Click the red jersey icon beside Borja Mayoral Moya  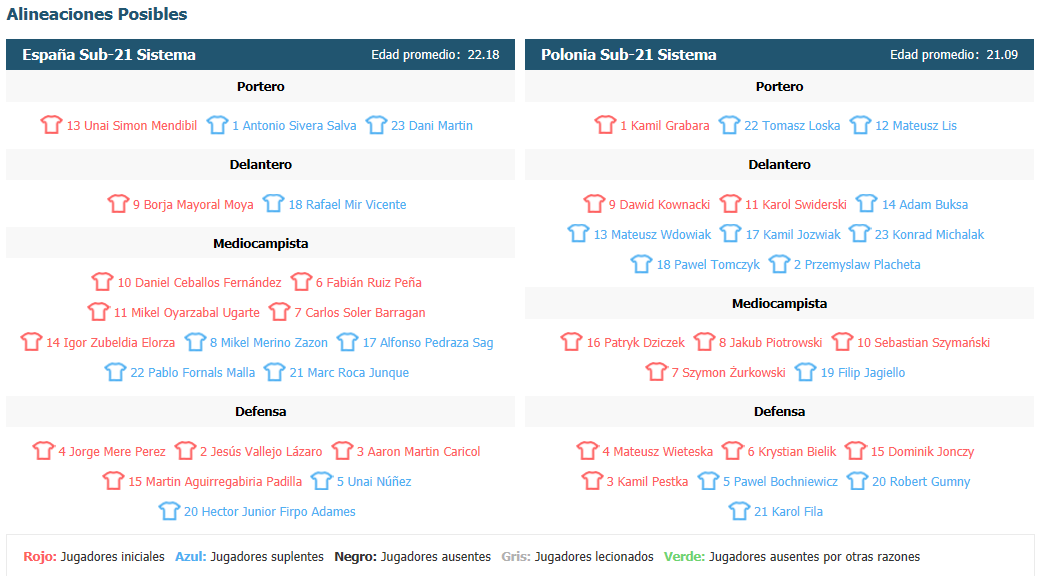(x=118, y=203)
